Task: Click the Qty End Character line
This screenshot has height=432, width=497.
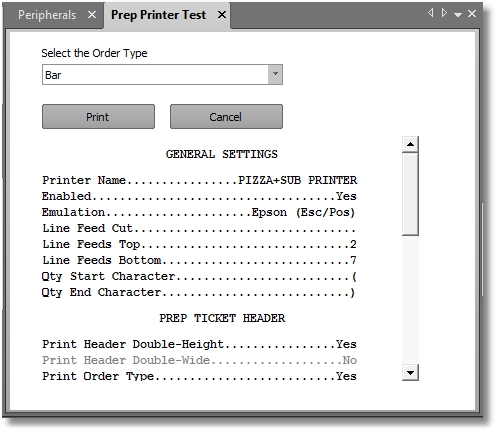Action: pyautogui.click(x=199, y=292)
